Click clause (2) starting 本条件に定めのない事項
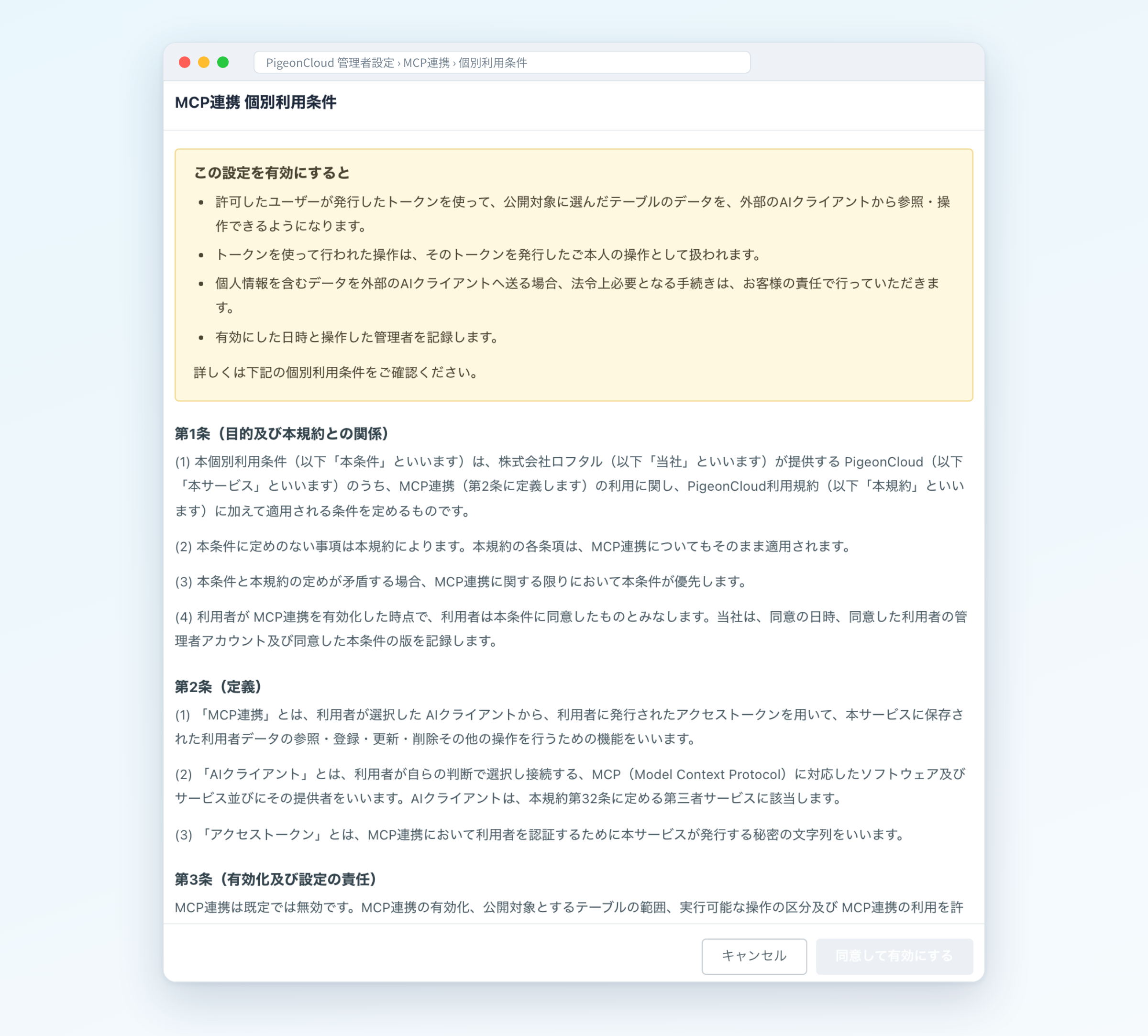The image size is (1148, 1036). point(512,547)
